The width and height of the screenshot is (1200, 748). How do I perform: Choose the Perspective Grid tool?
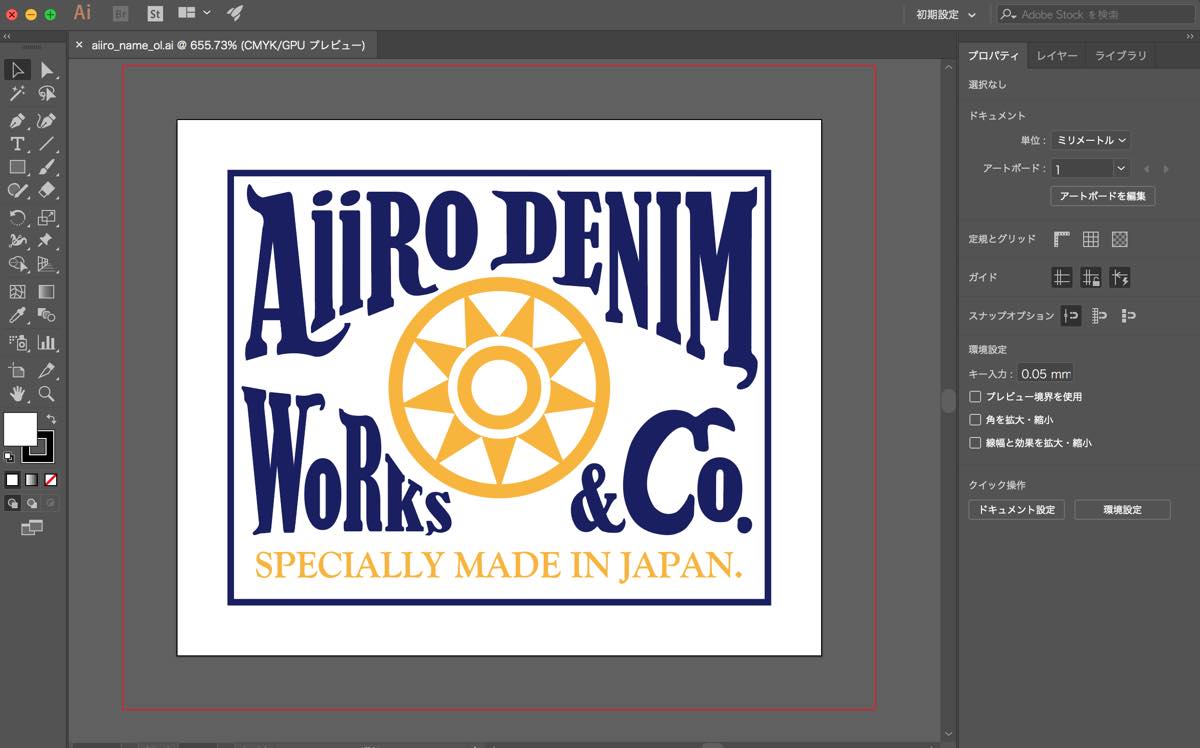coord(46,264)
